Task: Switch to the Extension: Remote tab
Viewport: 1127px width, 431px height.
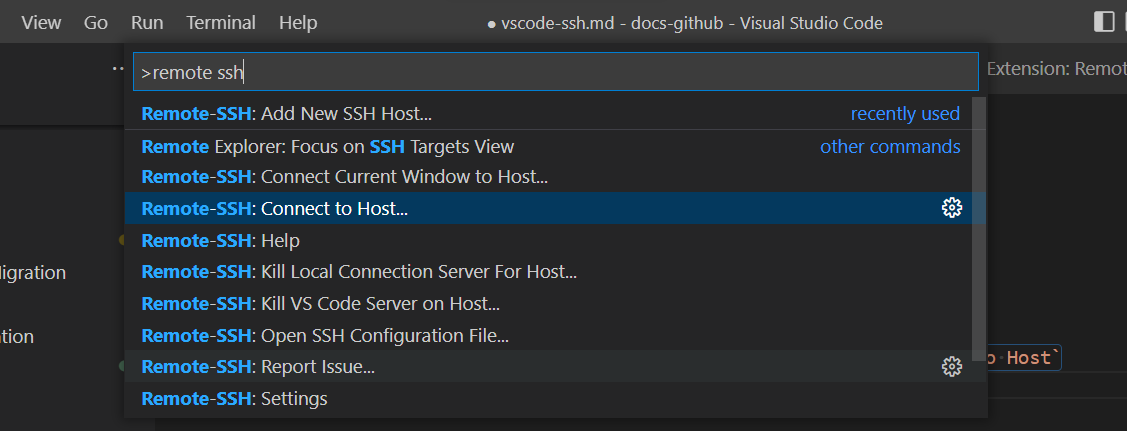Action: [1056, 69]
